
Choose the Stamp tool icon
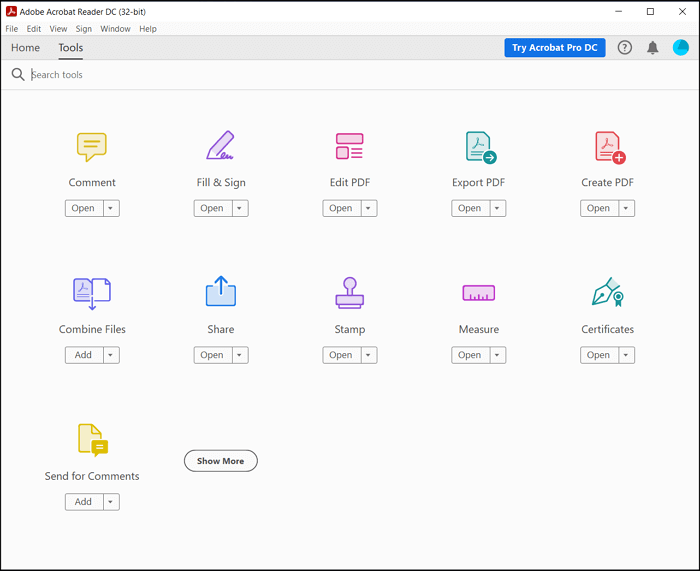pyautogui.click(x=349, y=293)
